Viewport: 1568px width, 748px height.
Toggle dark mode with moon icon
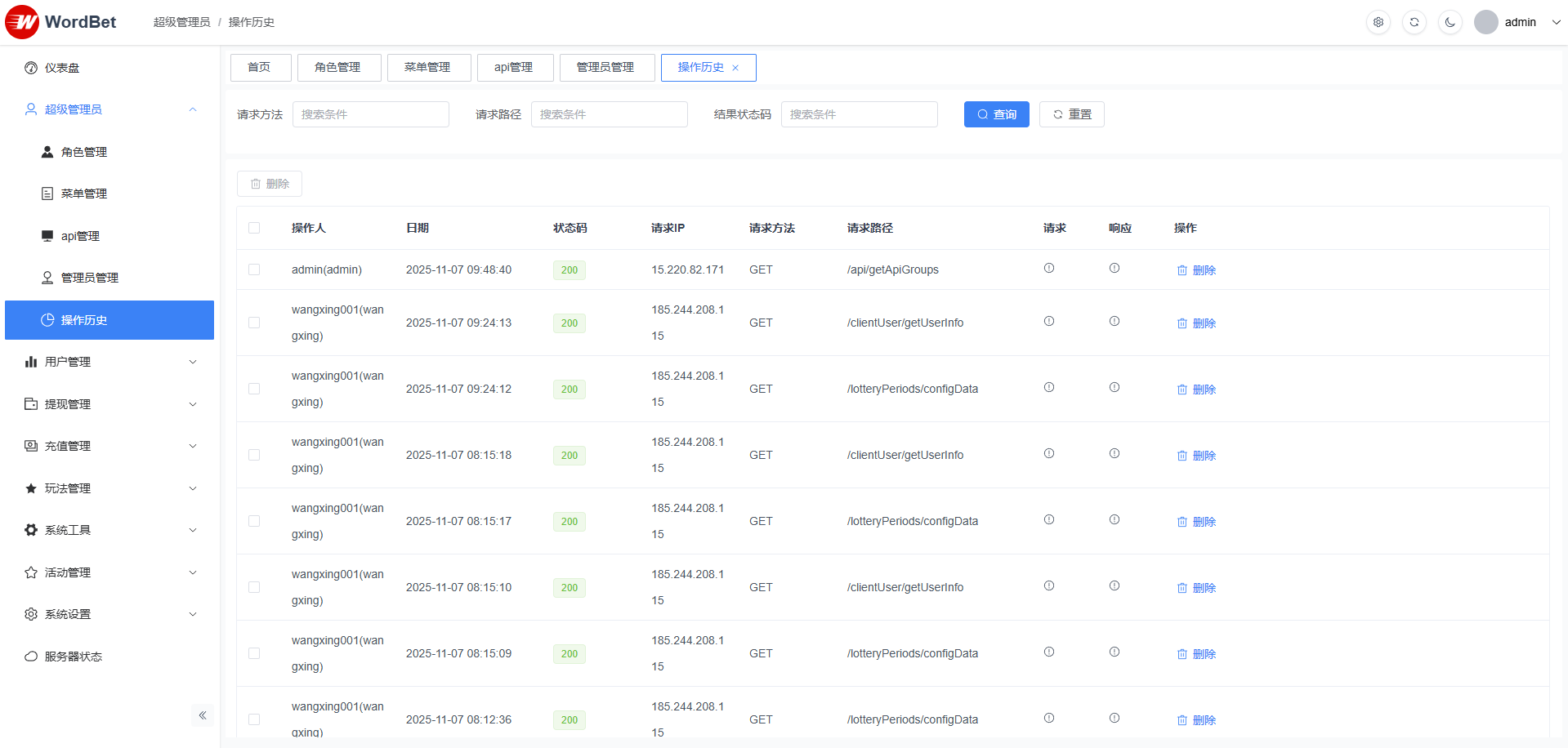pos(1450,22)
